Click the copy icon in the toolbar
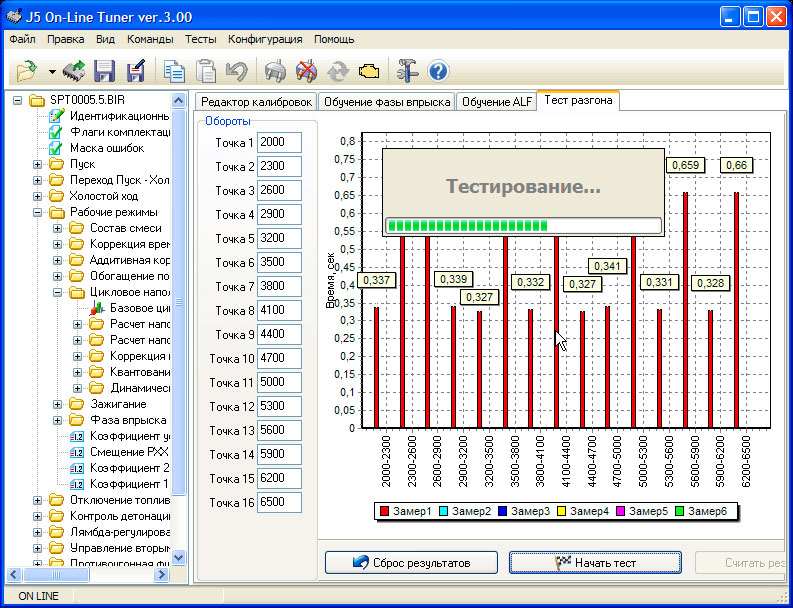The height and width of the screenshot is (608, 793). pos(175,71)
